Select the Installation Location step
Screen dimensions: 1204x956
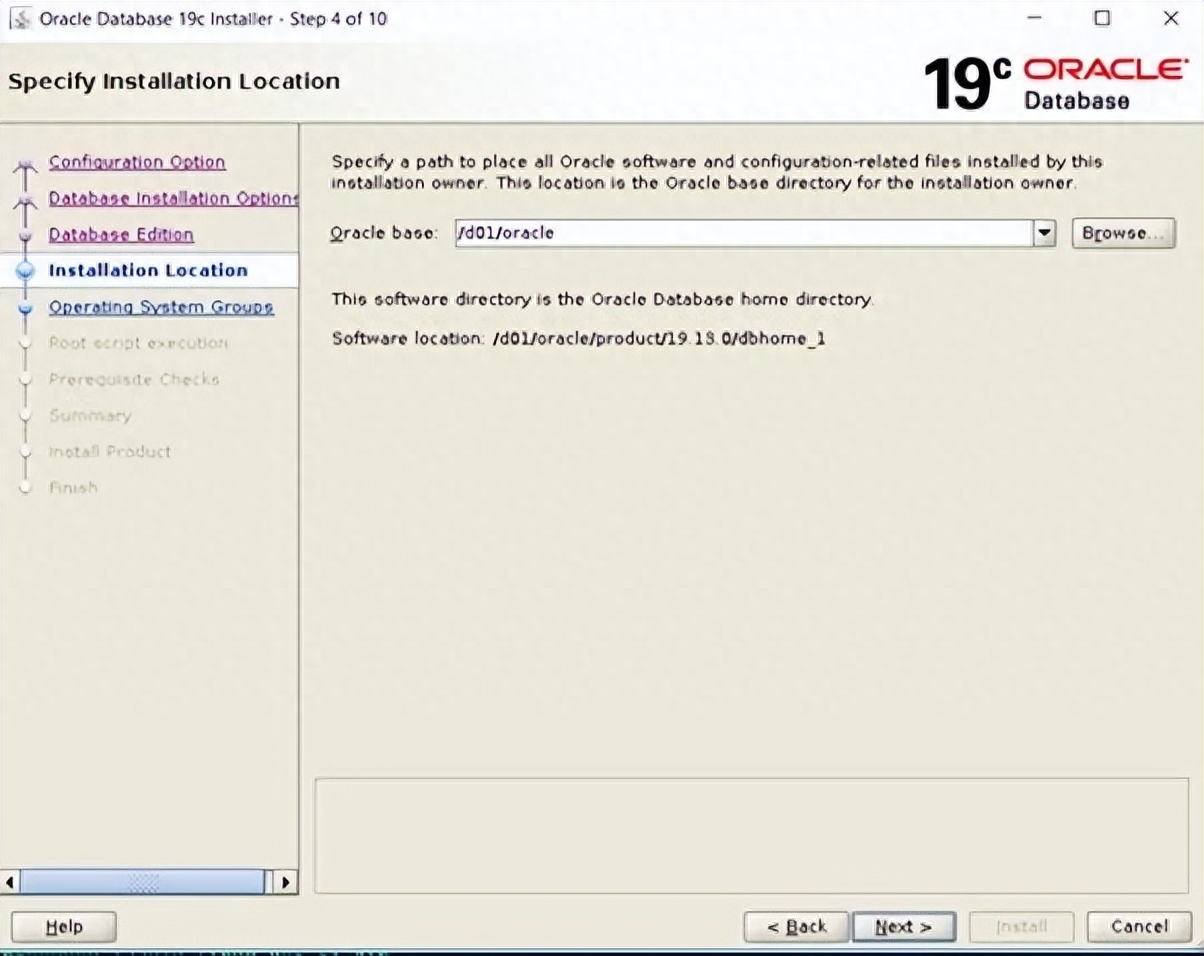pyautogui.click(x=148, y=270)
